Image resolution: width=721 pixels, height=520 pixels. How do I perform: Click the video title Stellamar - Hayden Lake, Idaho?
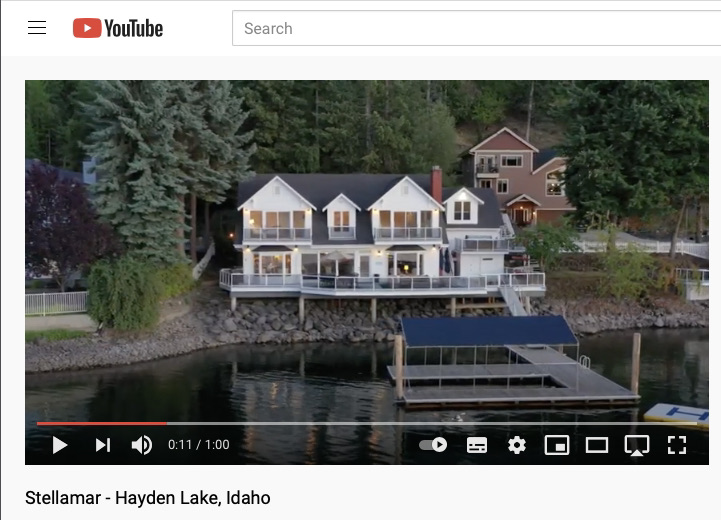[148, 498]
